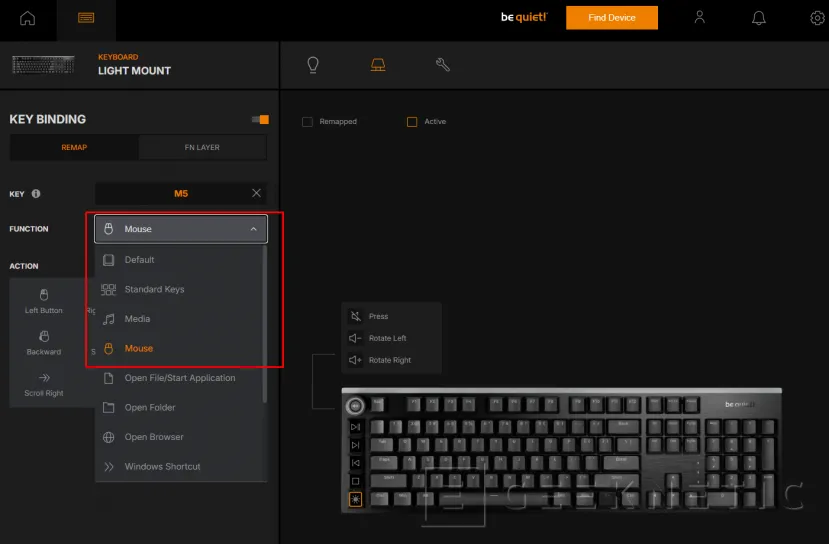Select Standard Keys from the function list
Screen dimensions: 829x544
(154, 289)
